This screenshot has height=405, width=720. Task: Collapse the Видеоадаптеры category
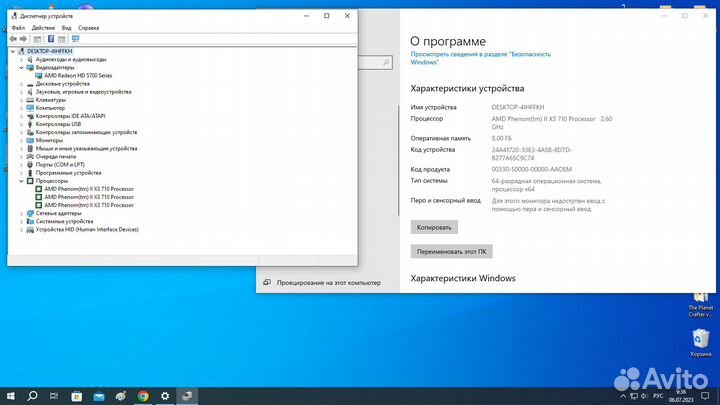coord(21,68)
